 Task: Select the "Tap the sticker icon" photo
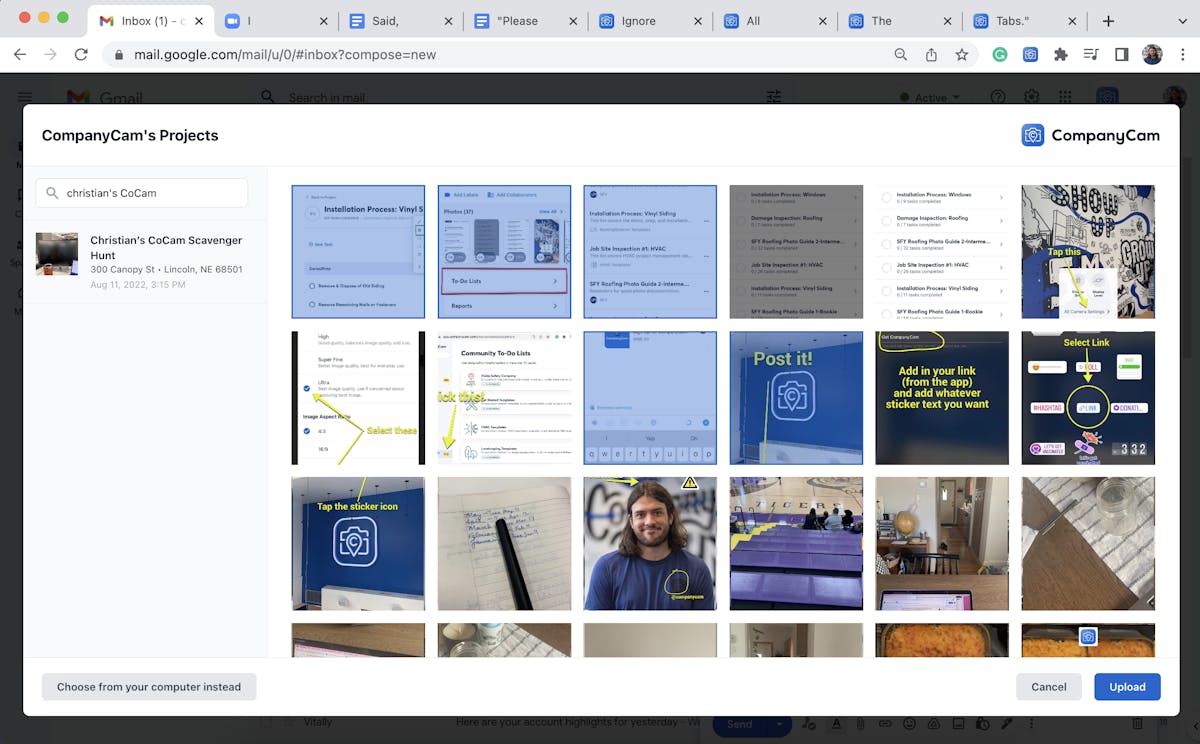click(358, 543)
